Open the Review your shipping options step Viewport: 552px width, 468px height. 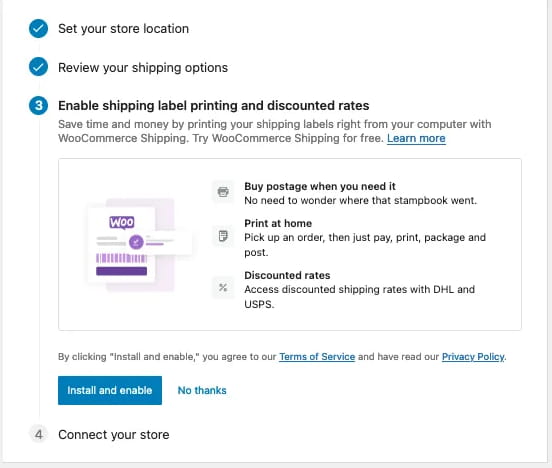tap(143, 67)
